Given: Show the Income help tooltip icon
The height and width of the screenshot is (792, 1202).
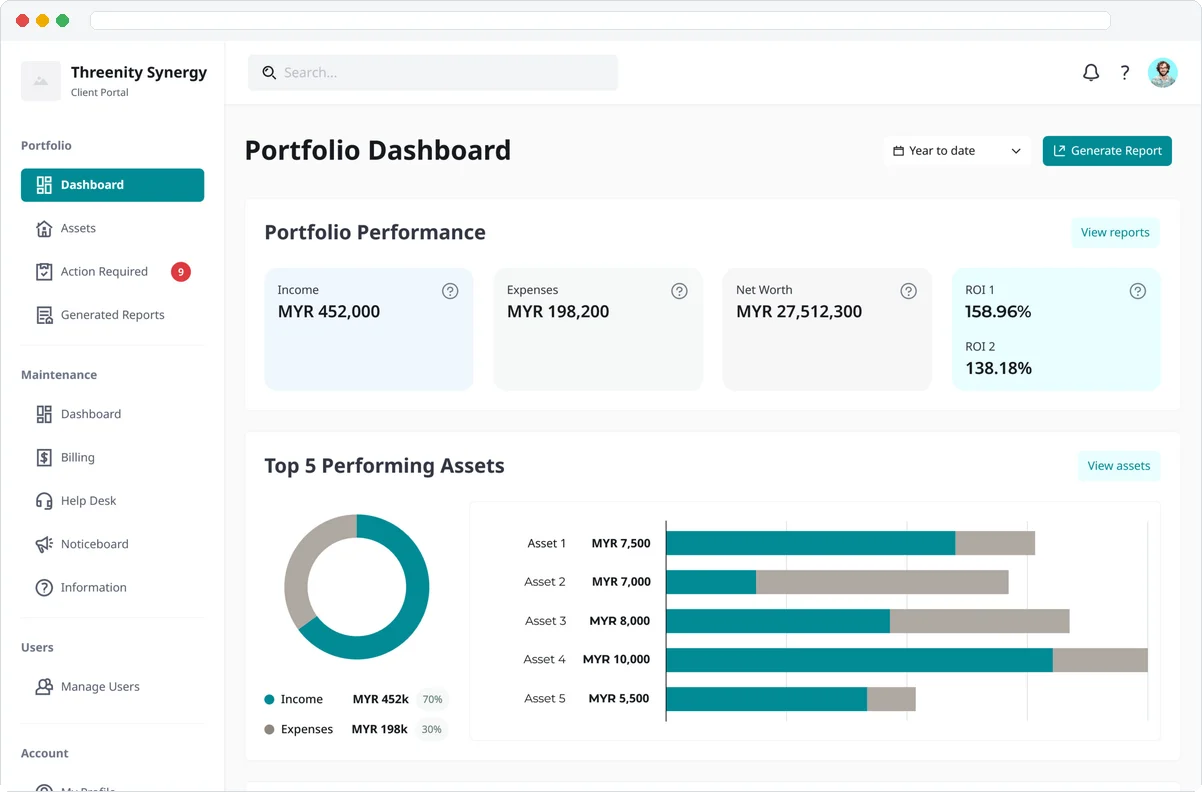Looking at the screenshot, I should (x=450, y=291).
